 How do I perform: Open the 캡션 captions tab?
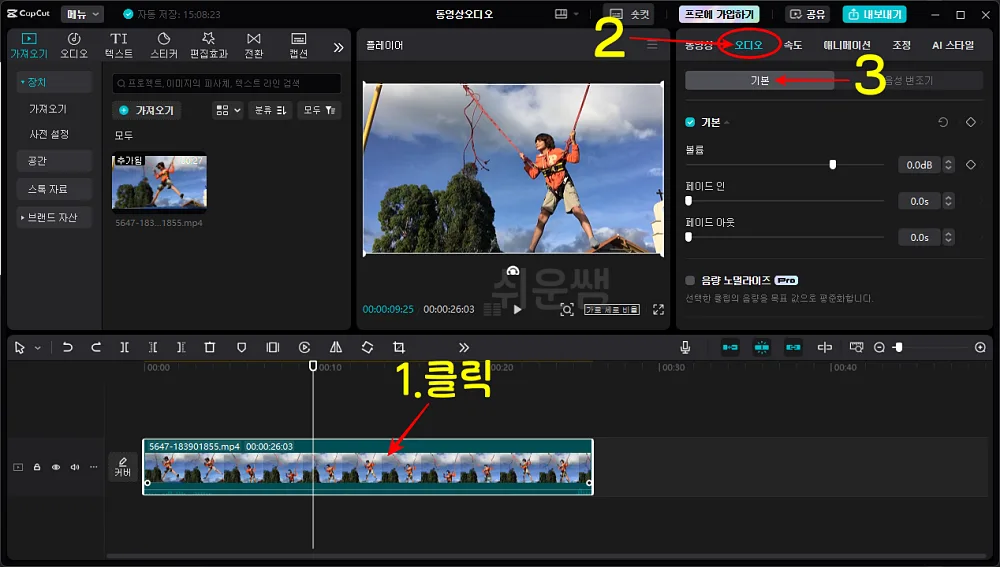298,46
